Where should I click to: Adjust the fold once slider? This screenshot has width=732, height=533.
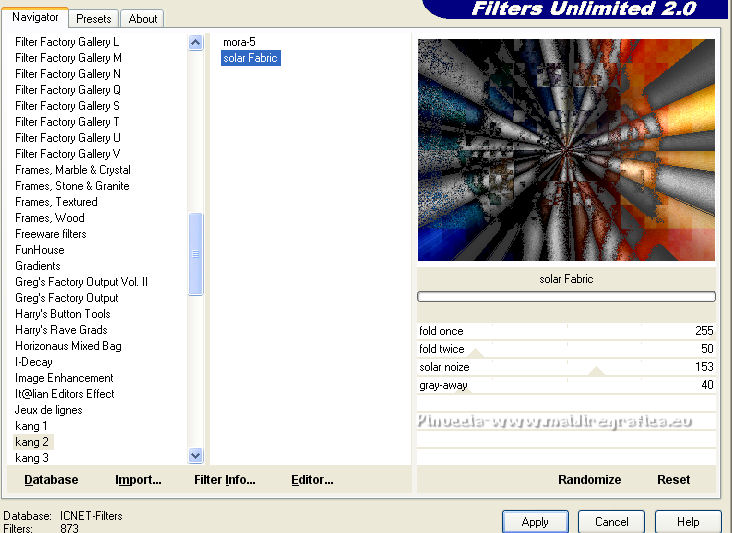[x=566, y=331]
